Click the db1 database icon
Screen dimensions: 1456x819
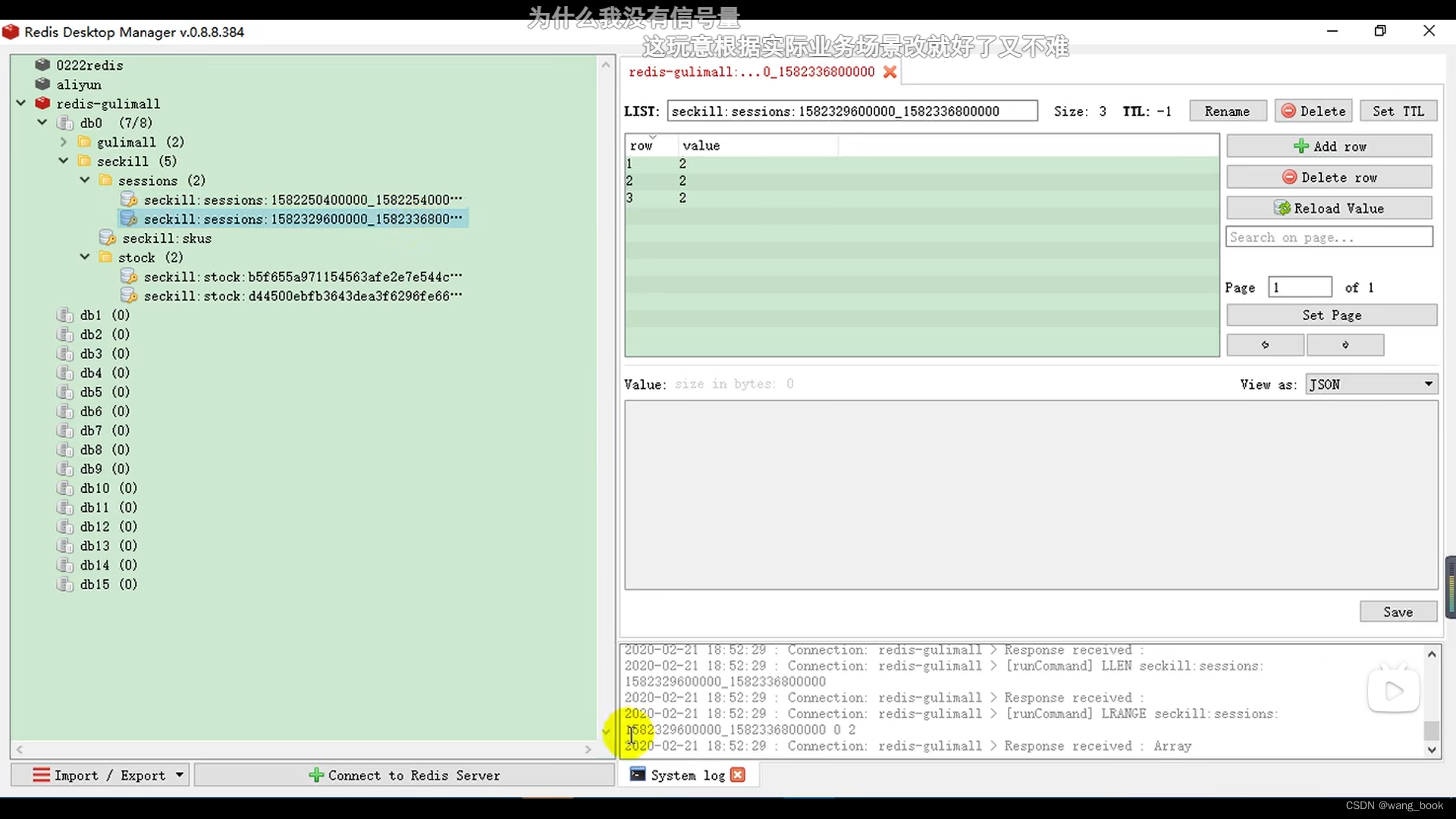click(x=65, y=315)
